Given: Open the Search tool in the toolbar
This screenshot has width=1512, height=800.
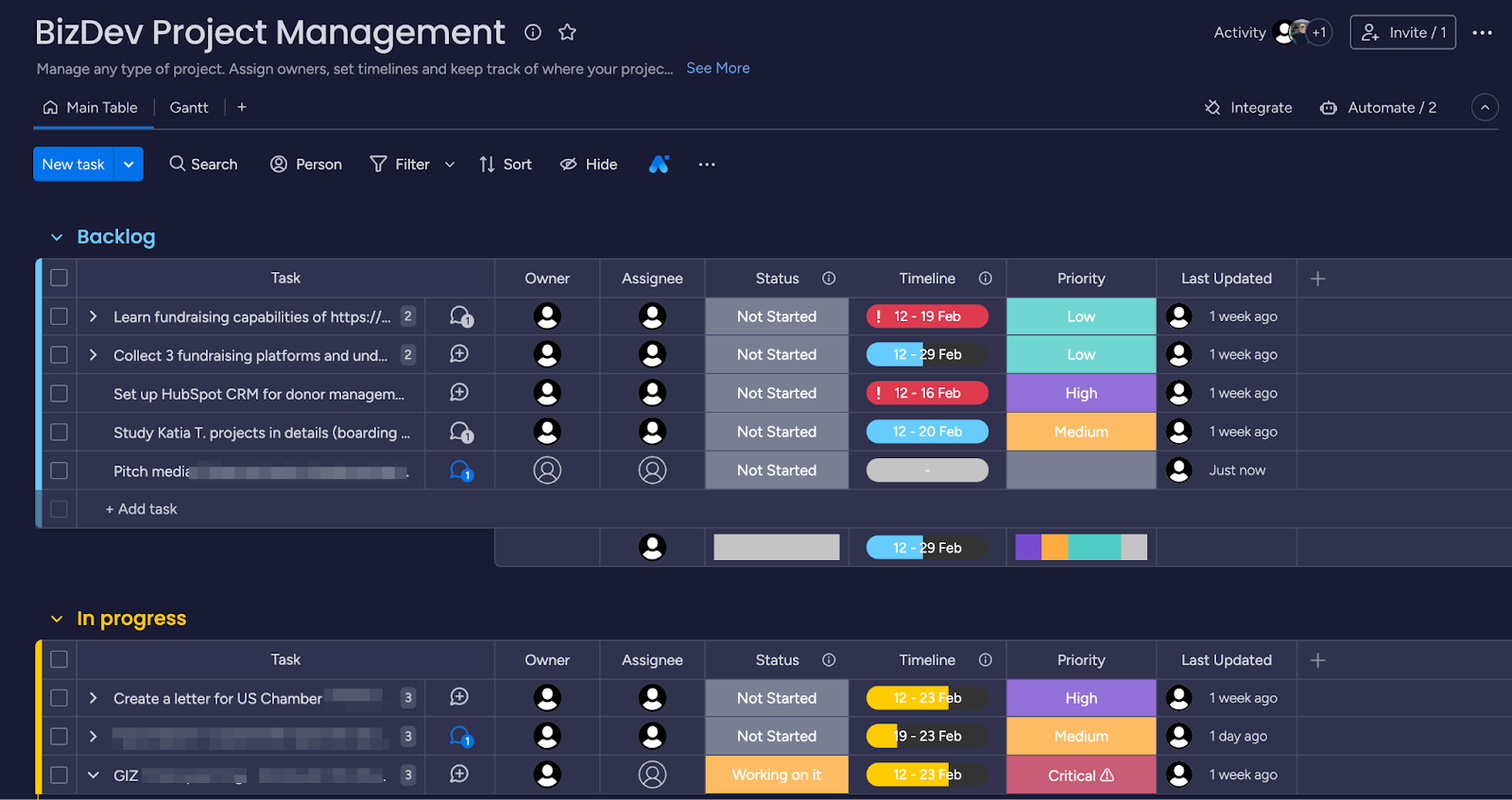Looking at the screenshot, I should point(203,164).
